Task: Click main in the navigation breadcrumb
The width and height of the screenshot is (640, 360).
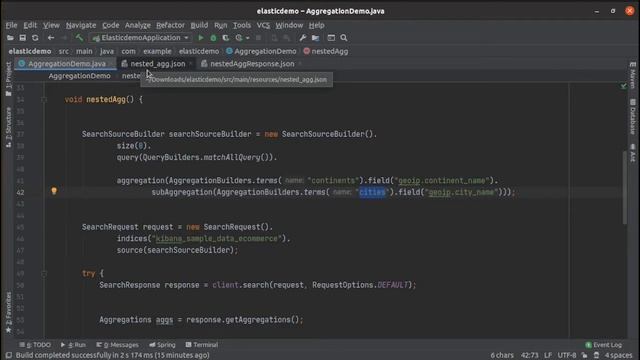Action: [84, 51]
